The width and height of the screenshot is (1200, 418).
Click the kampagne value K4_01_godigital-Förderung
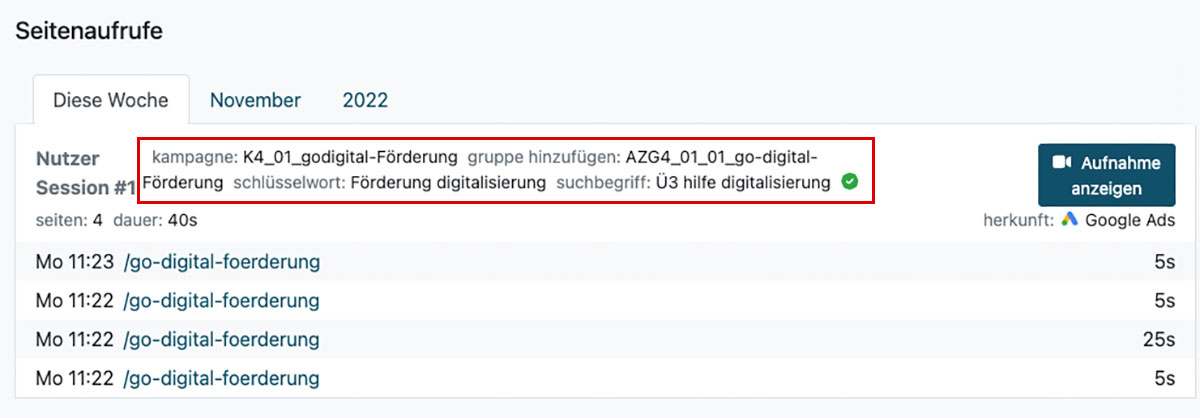(350, 156)
